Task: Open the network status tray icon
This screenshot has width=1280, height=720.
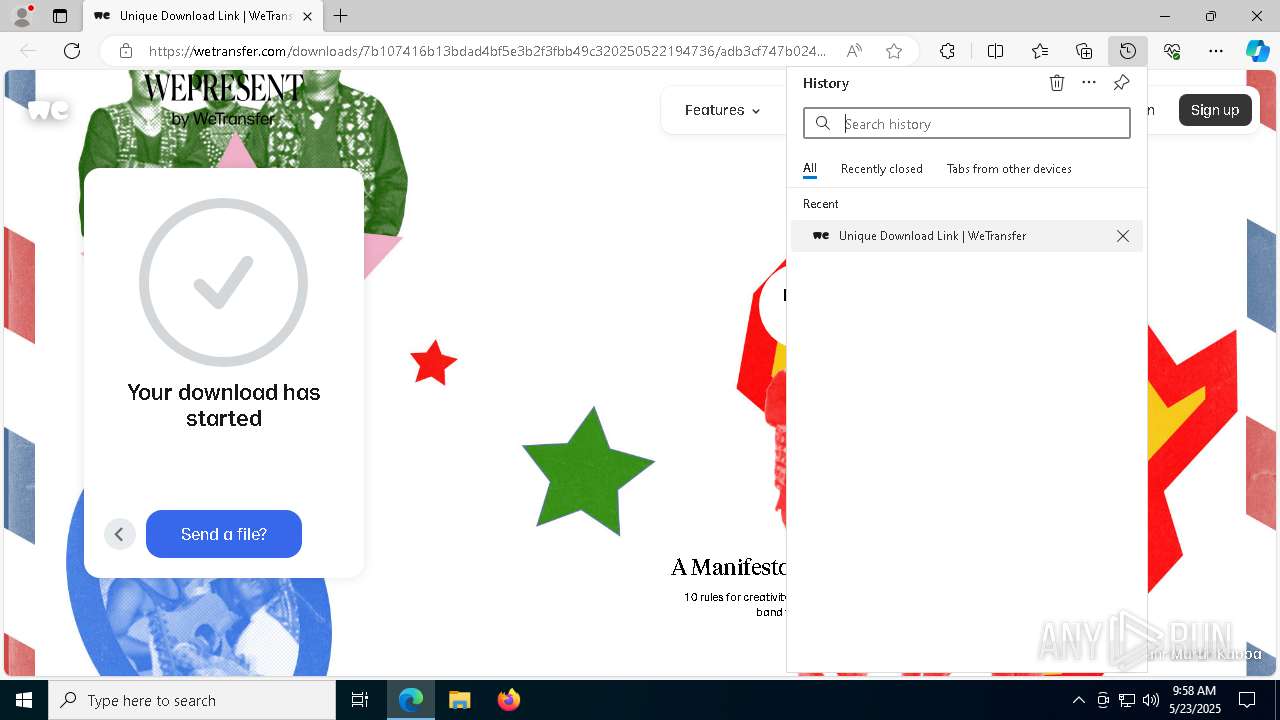Action: pos(1127,700)
